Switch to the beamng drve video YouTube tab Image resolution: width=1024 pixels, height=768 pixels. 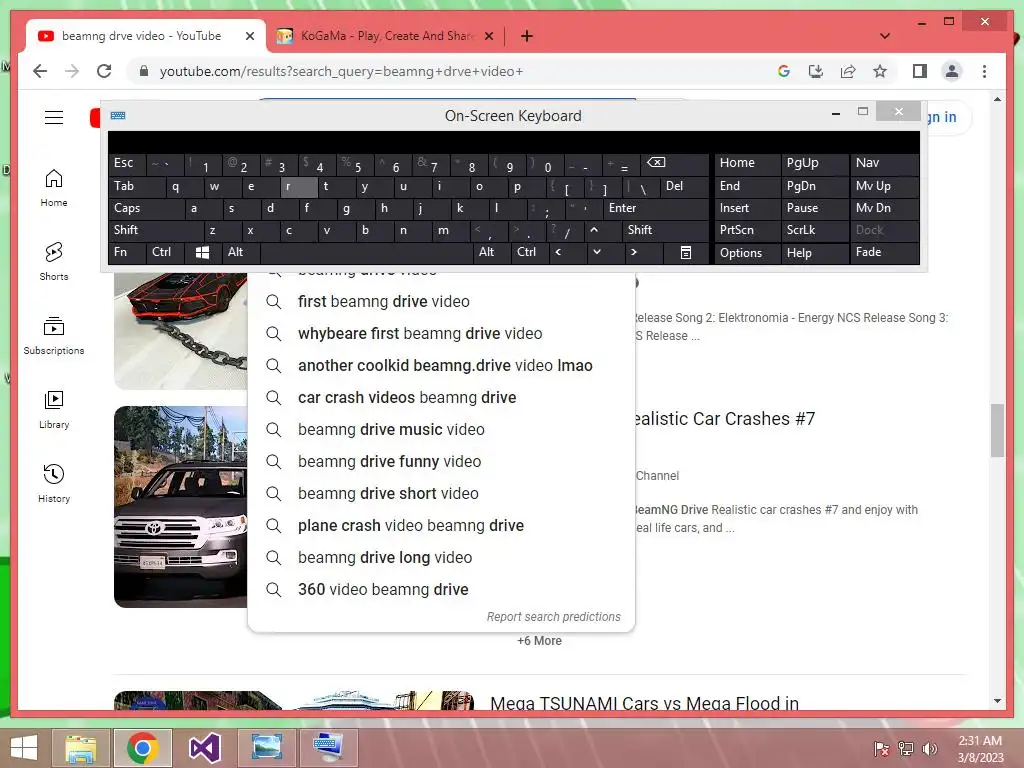(x=141, y=36)
